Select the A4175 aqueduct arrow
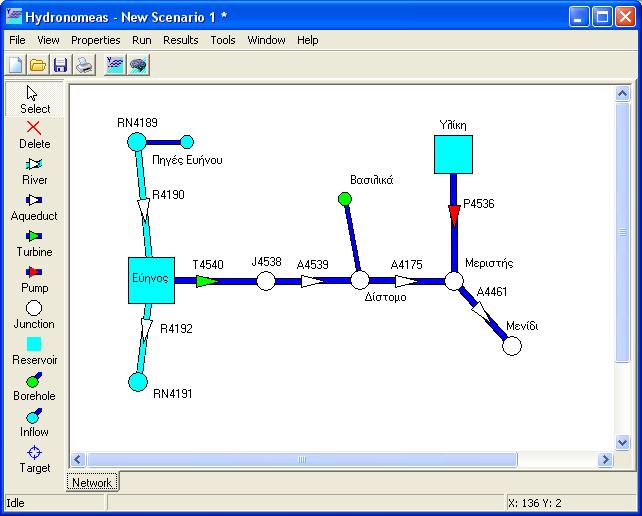The image size is (642, 516). (406, 281)
